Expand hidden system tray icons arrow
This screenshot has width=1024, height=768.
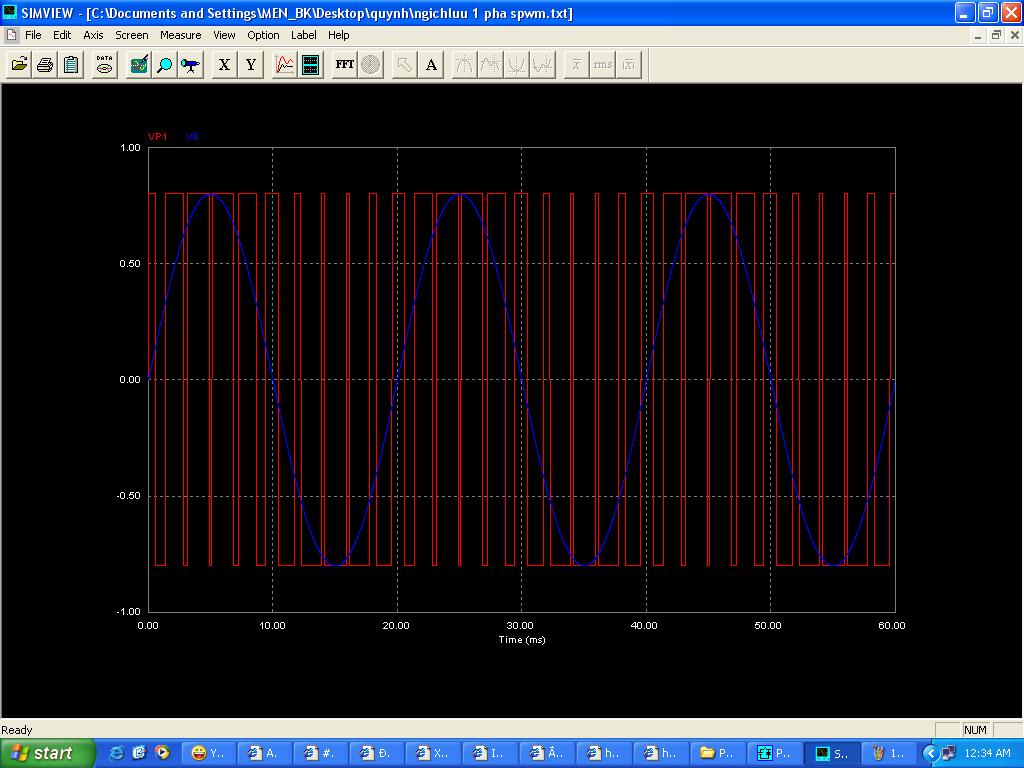pyautogui.click(x=931, y=753)
